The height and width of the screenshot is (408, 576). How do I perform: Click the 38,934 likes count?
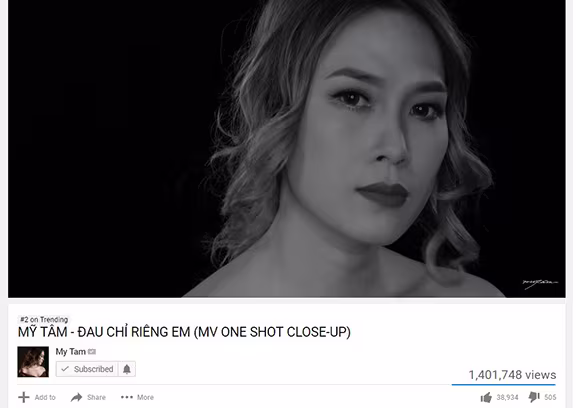click(507, 397)
